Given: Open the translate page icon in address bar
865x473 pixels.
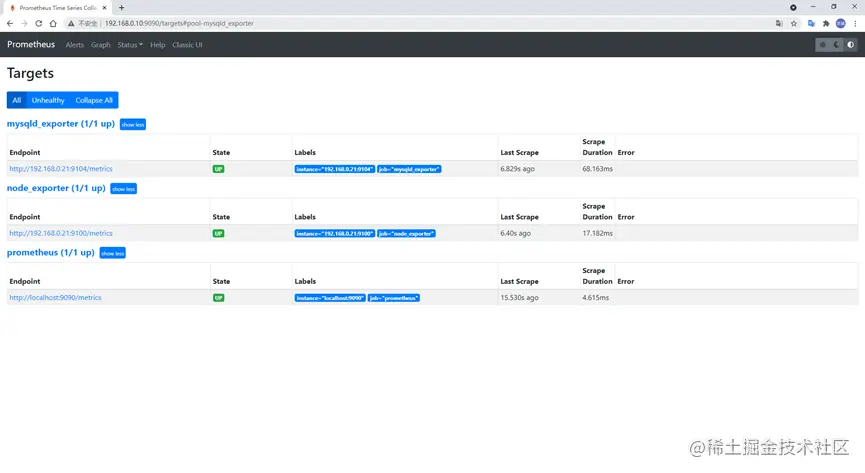Looking at the screenshot, I should coord(779,23).
